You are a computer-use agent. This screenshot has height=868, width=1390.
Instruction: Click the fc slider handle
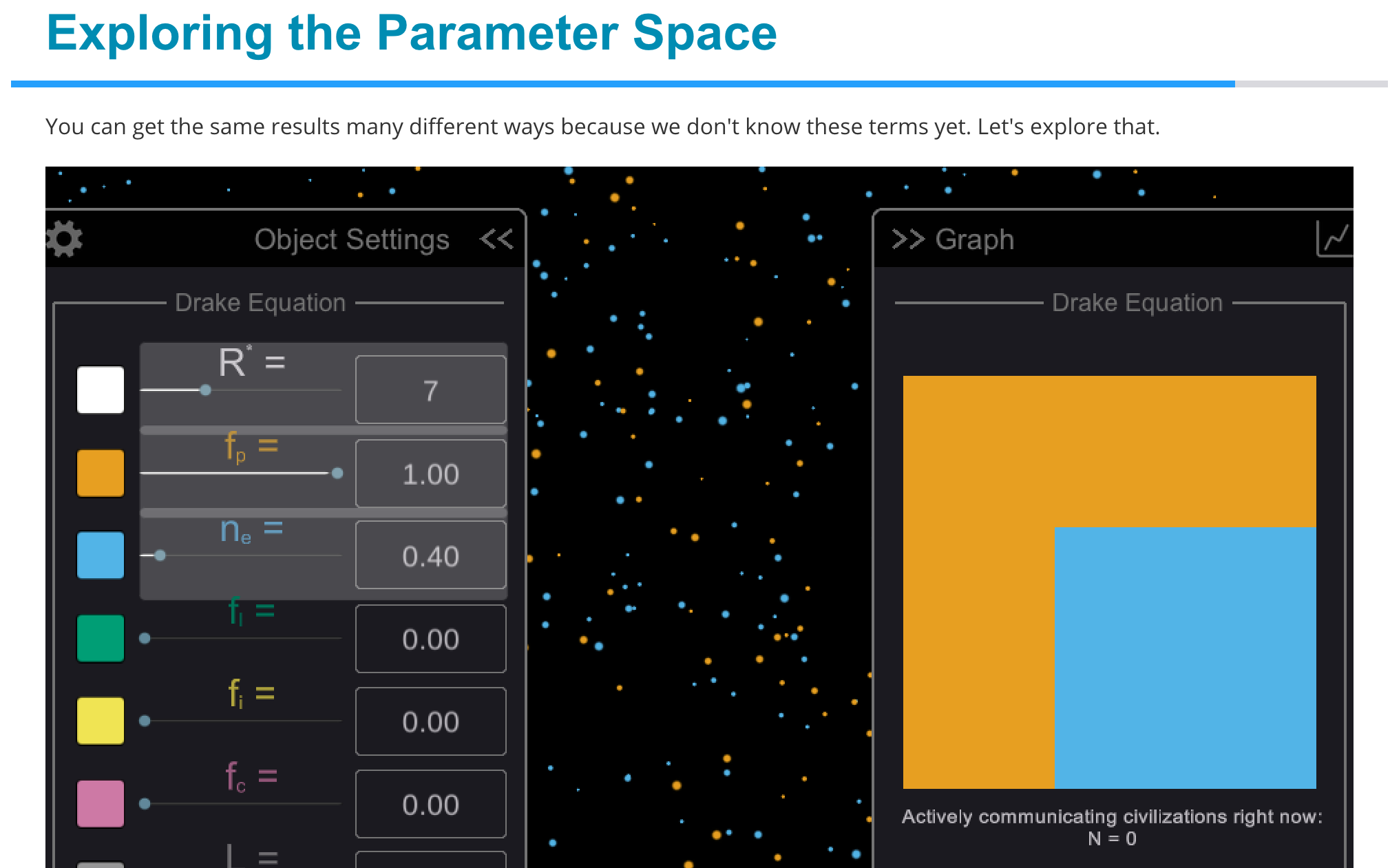coord(145,803)
